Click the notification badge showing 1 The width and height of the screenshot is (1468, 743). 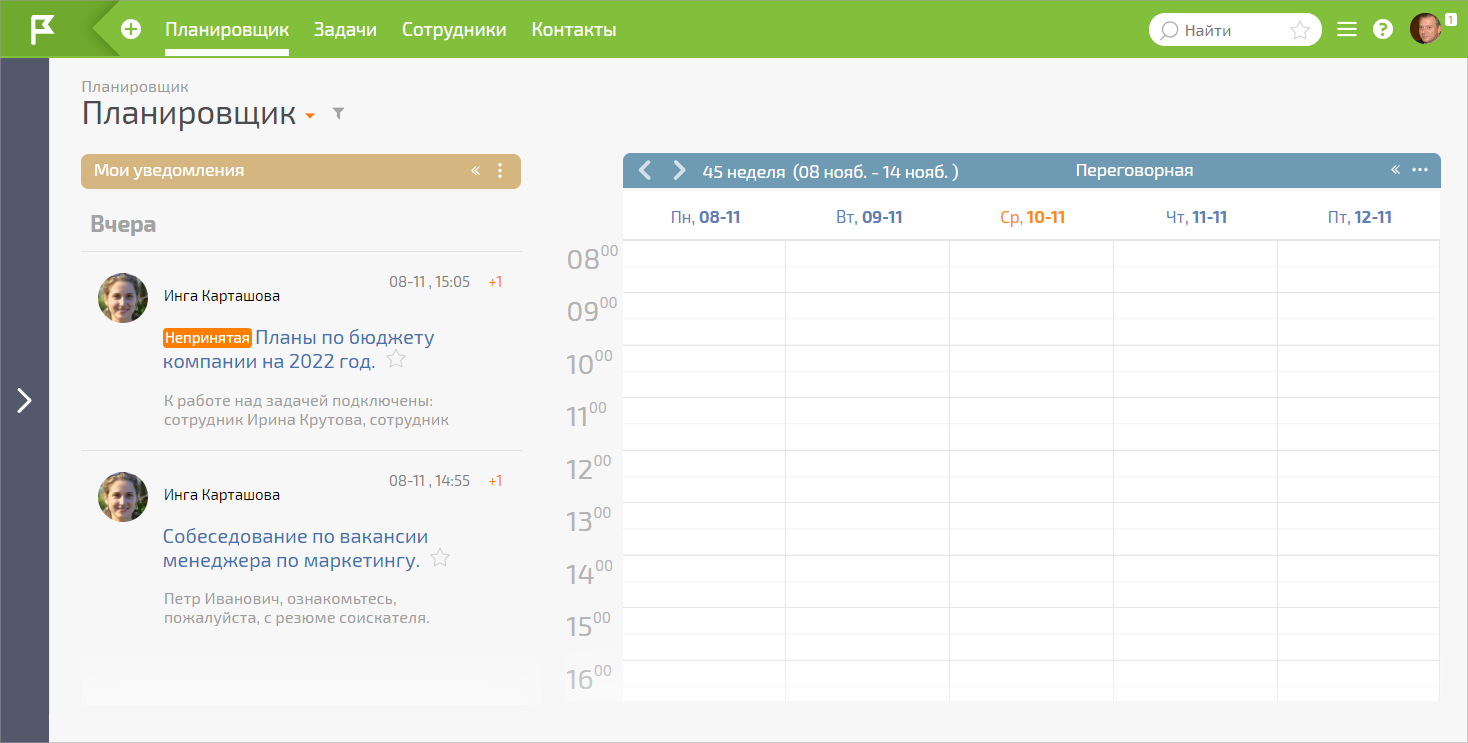coord(1451,19)
